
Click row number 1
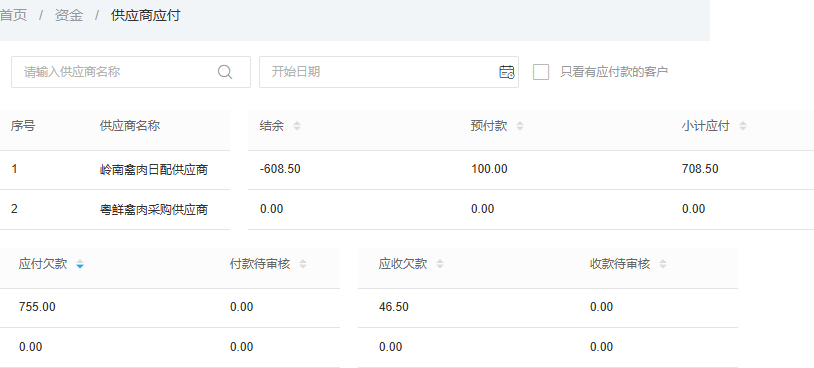point(14,169)
